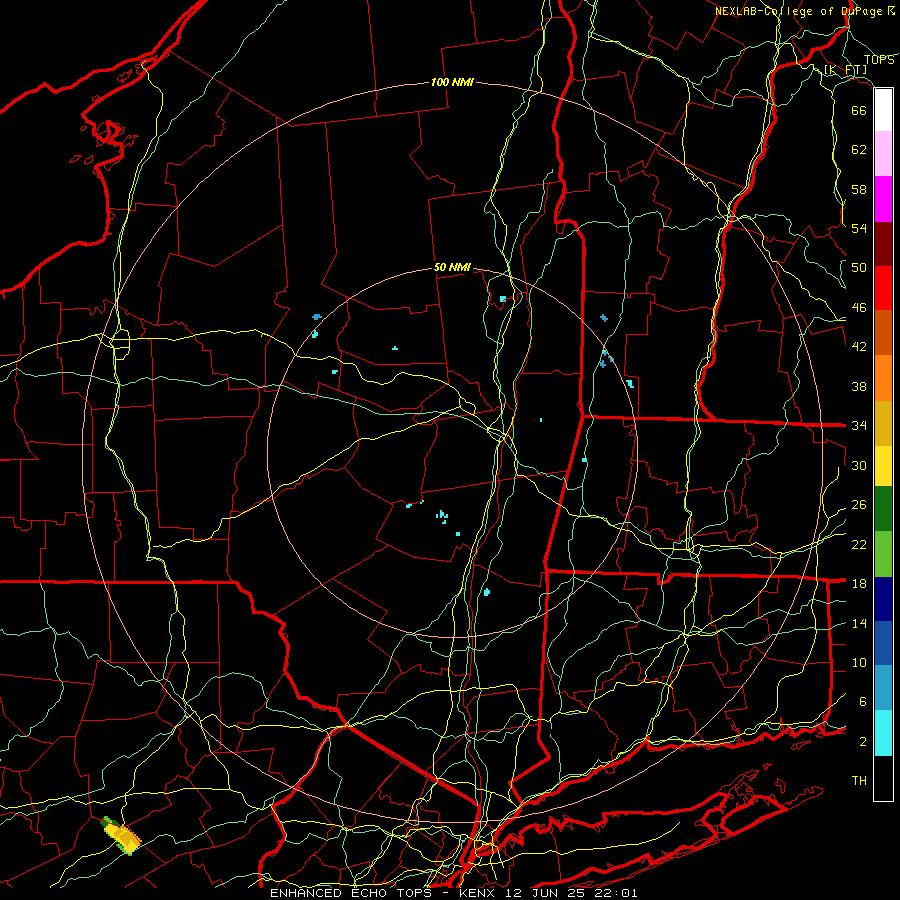900x900 pixels.
Task: Click the light green swatch between 22 and 26
Action: pyautogui.click(x=883, y=554)
